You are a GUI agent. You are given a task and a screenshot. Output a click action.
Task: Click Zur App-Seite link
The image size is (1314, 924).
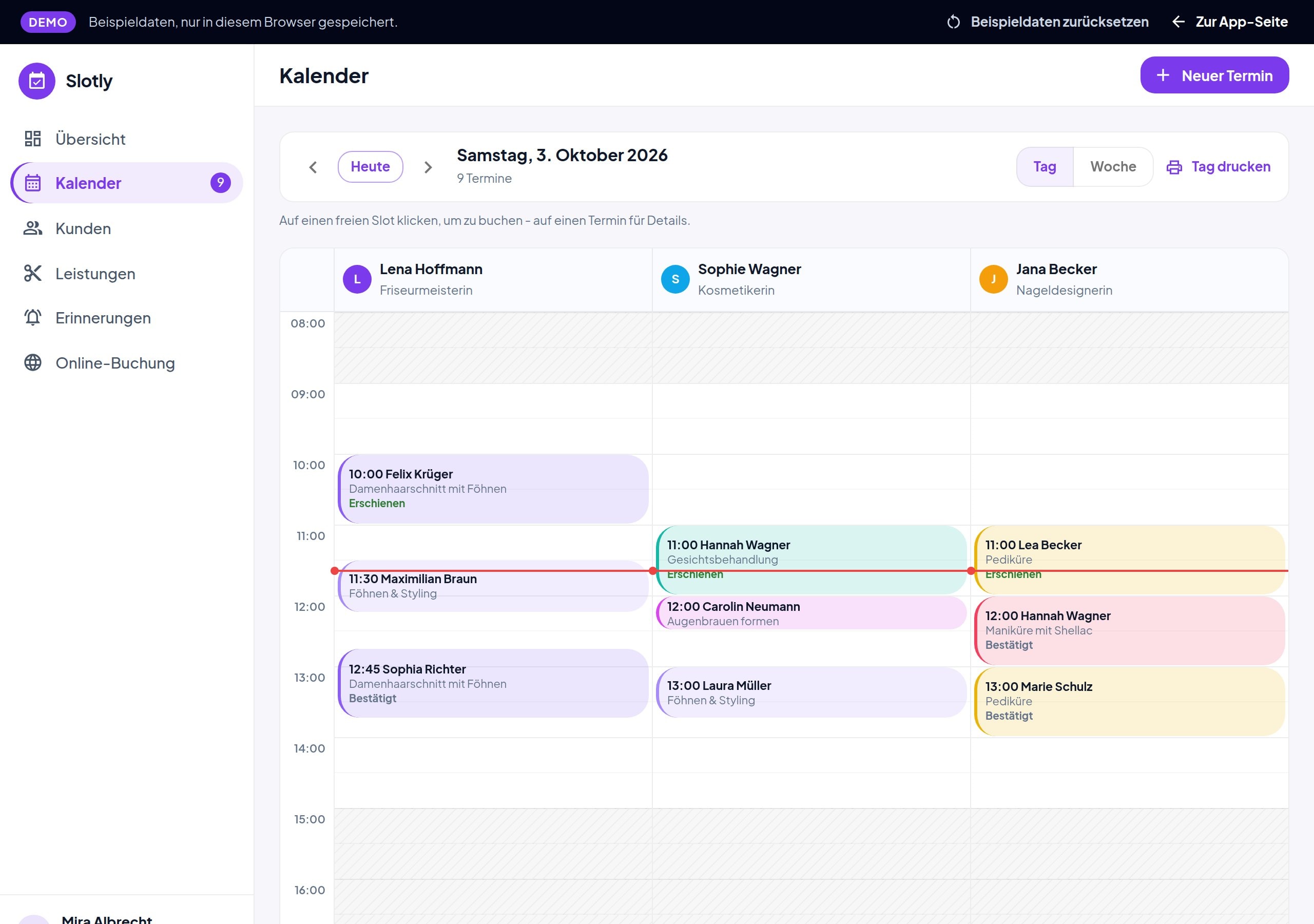click(x=1229, y=22)
